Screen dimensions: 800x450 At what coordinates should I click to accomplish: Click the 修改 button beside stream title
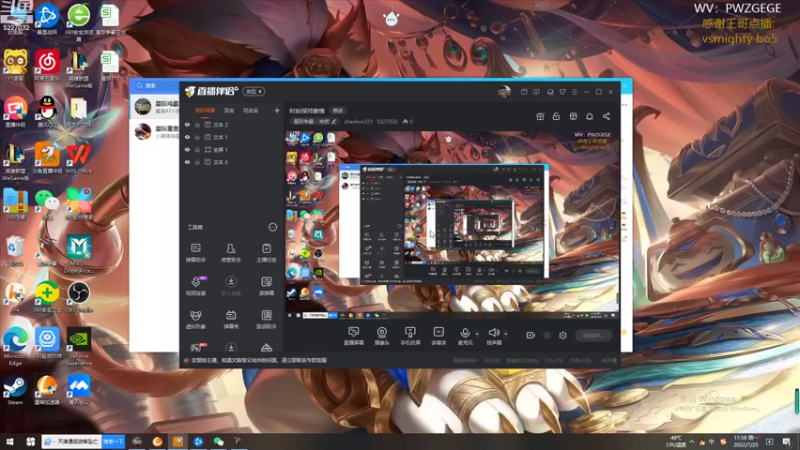[338, 111]
